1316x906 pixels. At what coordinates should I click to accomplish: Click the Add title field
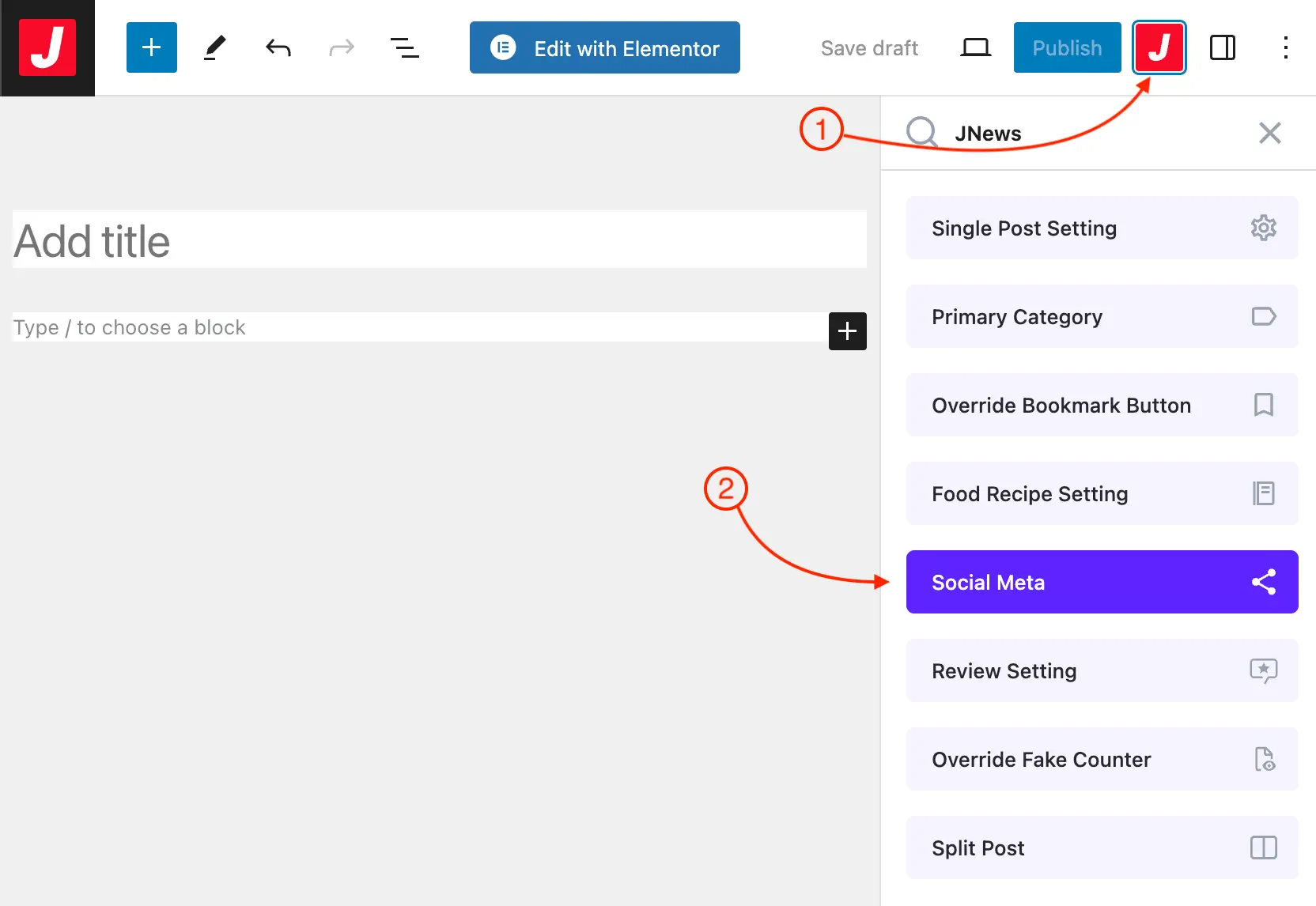click(x=439, y=241)
